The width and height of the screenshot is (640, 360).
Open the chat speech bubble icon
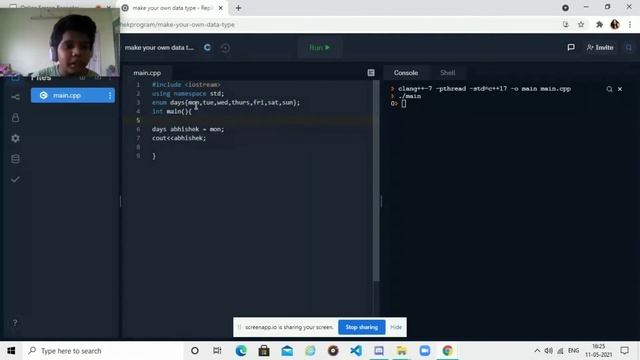point(571,47)
